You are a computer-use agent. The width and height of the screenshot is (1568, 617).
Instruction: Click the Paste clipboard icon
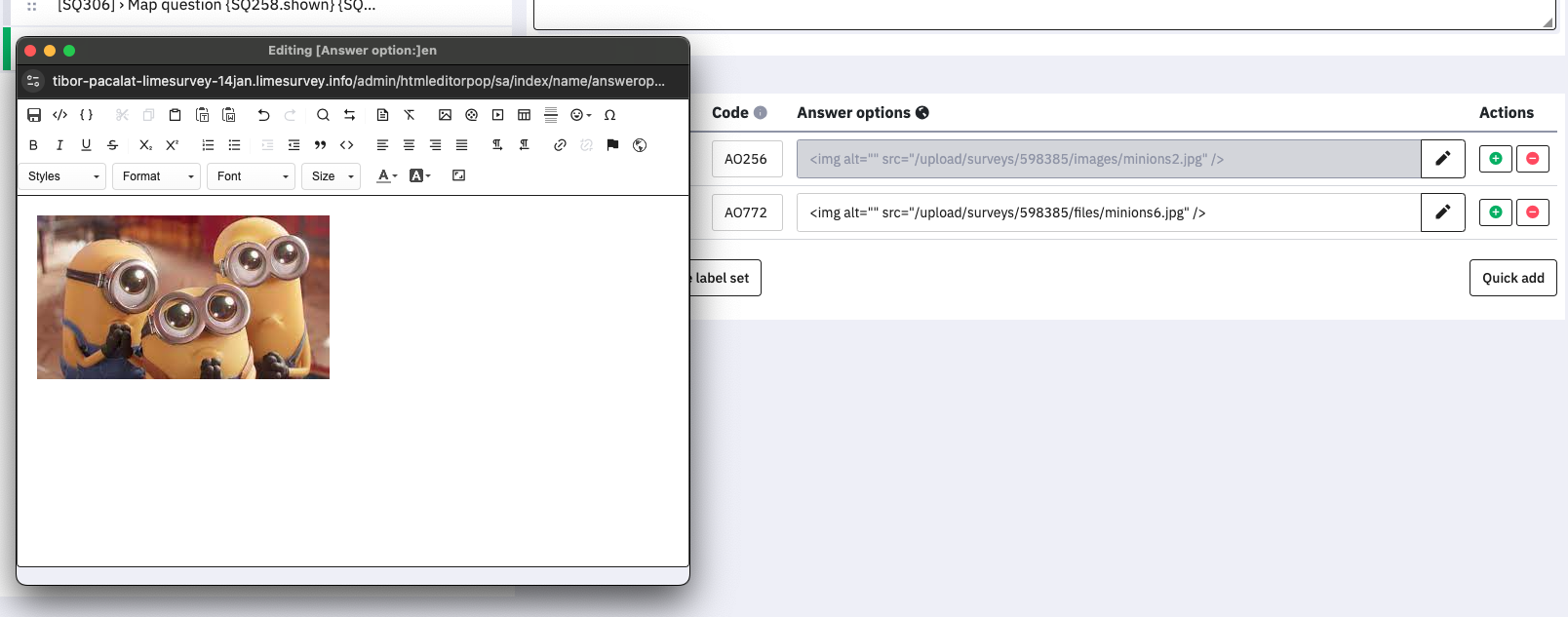click(176, 115)
